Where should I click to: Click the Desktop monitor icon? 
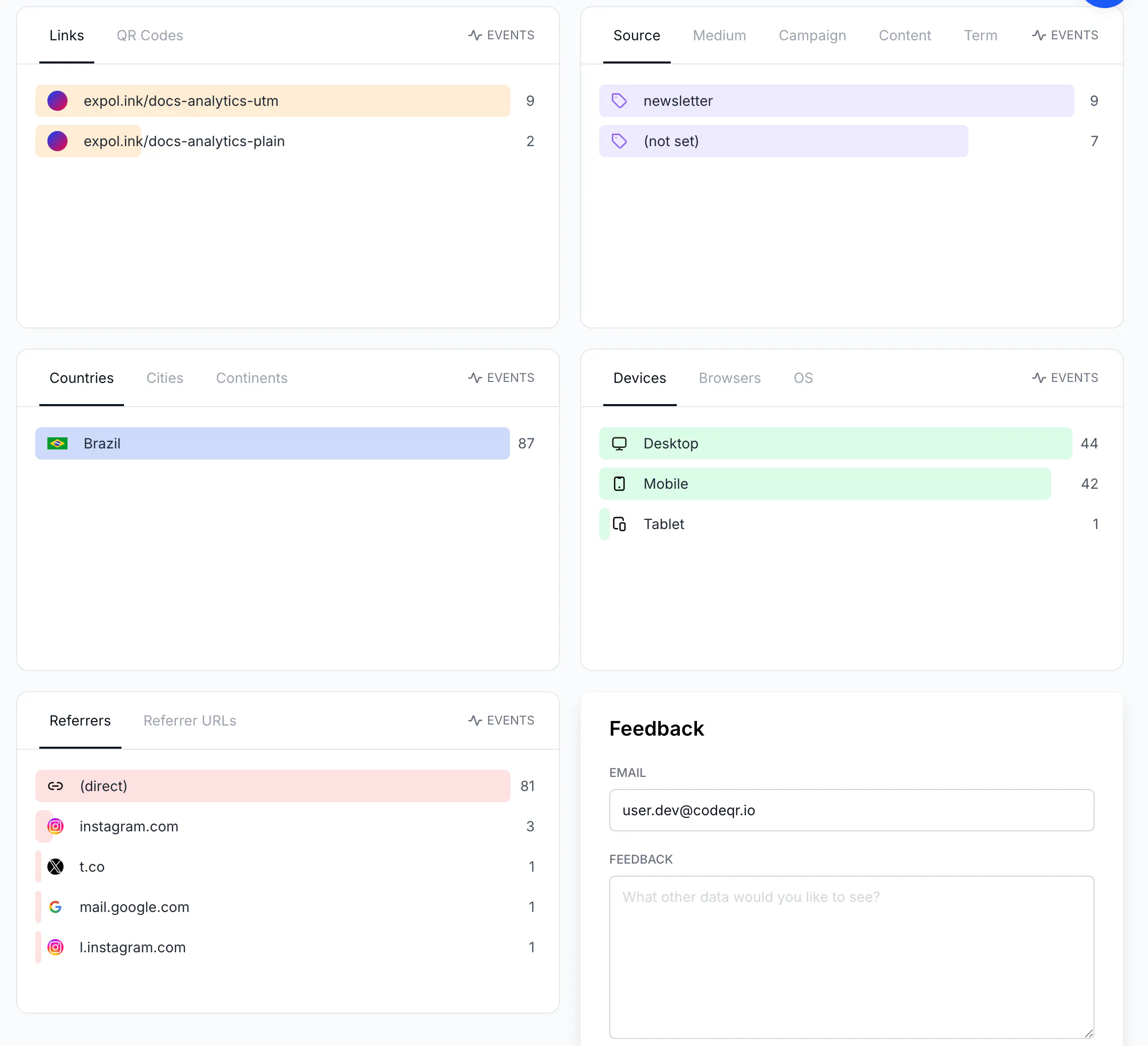[x=619, y=443]
